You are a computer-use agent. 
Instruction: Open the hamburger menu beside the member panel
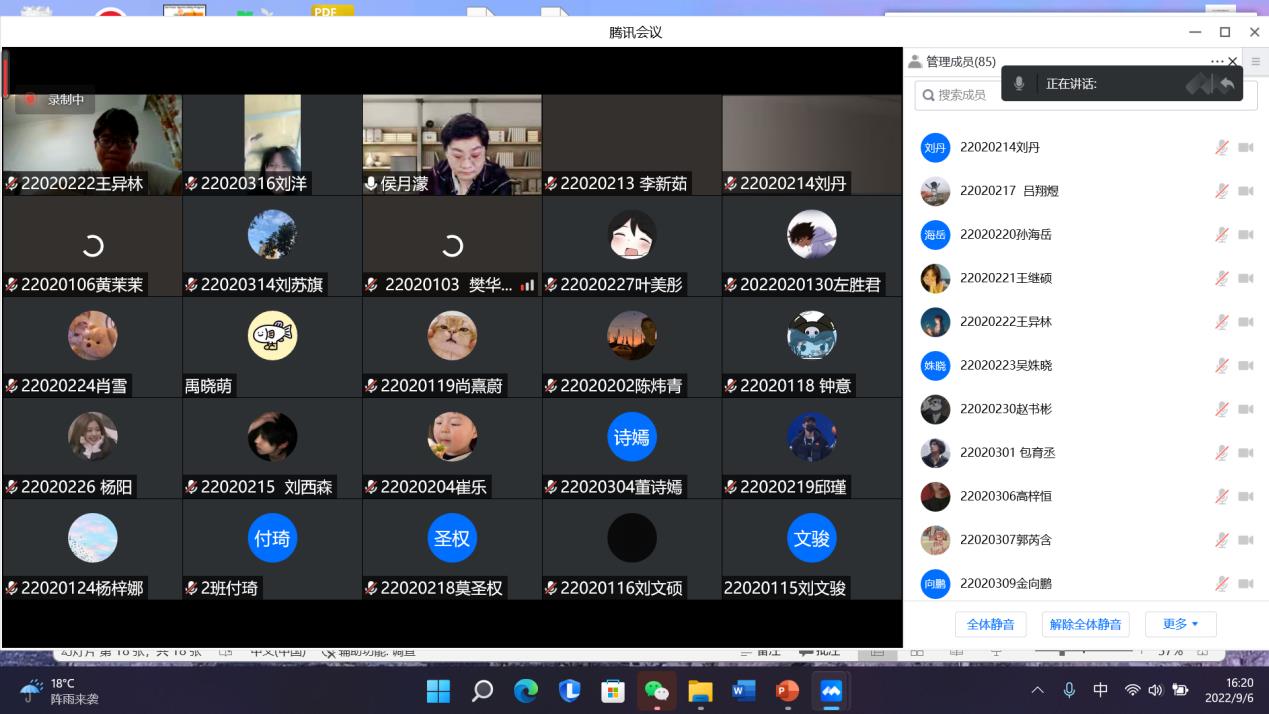click(1256, 61)
